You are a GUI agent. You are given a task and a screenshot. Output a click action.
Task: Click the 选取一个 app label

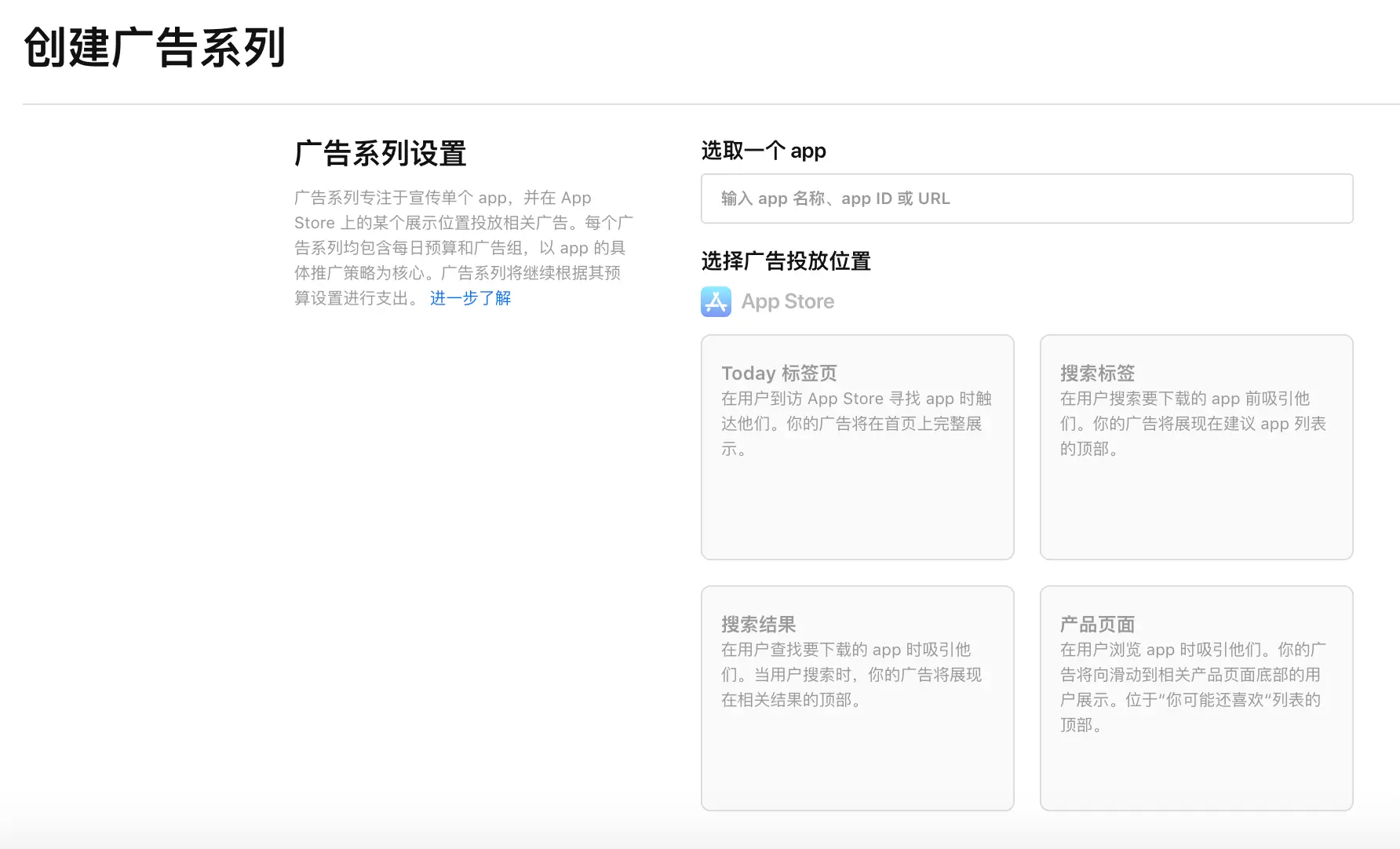(763, 151)
